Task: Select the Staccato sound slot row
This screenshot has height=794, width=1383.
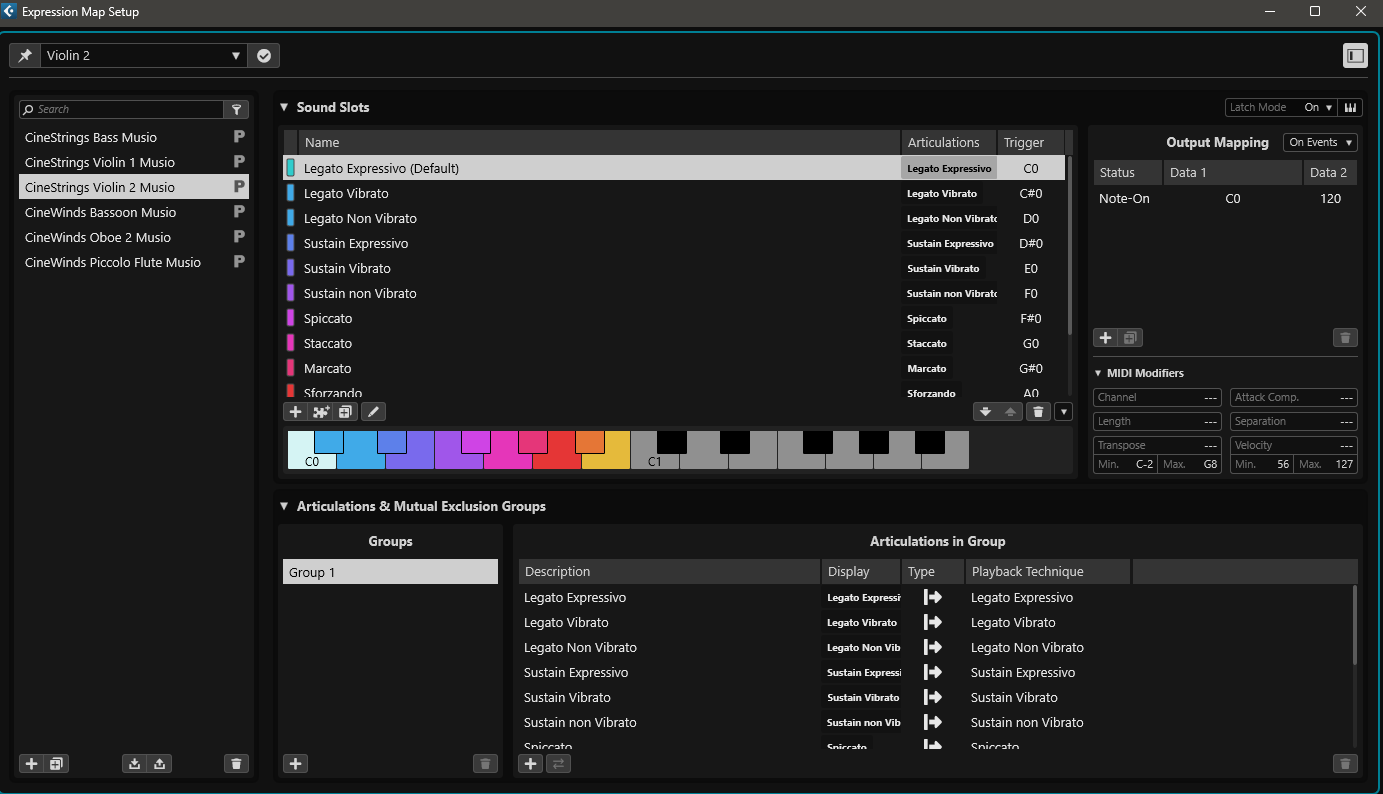Action: (675, 344)
